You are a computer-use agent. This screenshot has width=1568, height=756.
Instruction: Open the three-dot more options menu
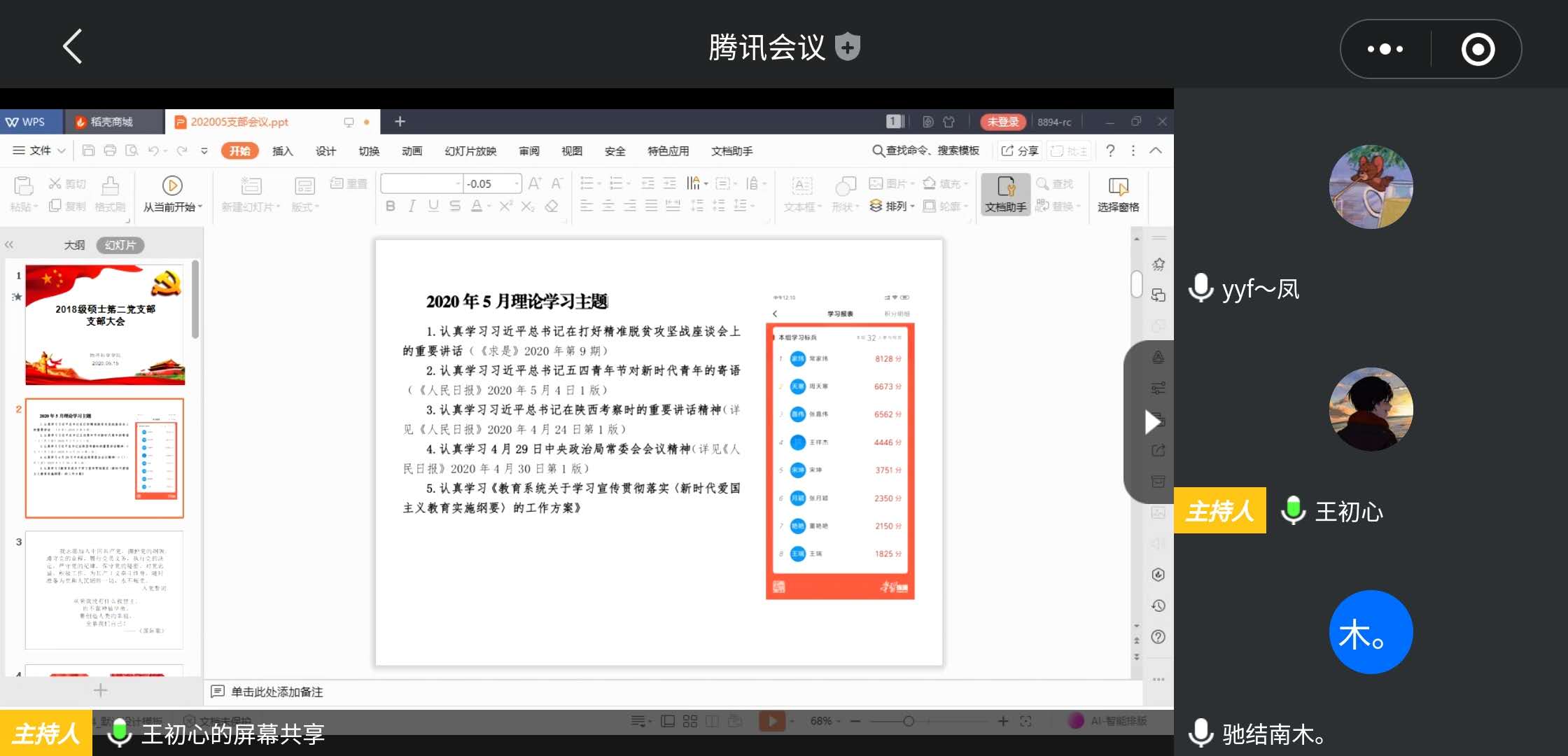1385,49
